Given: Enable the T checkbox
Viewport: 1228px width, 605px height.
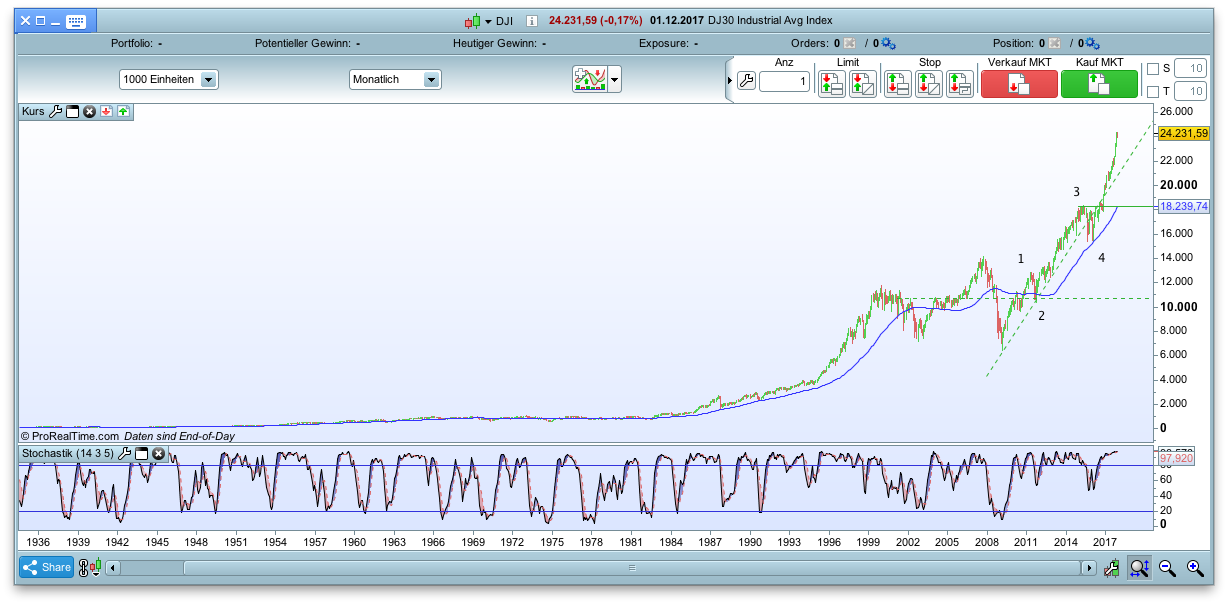Looking at the screenshot, I should coord(1153,92).
